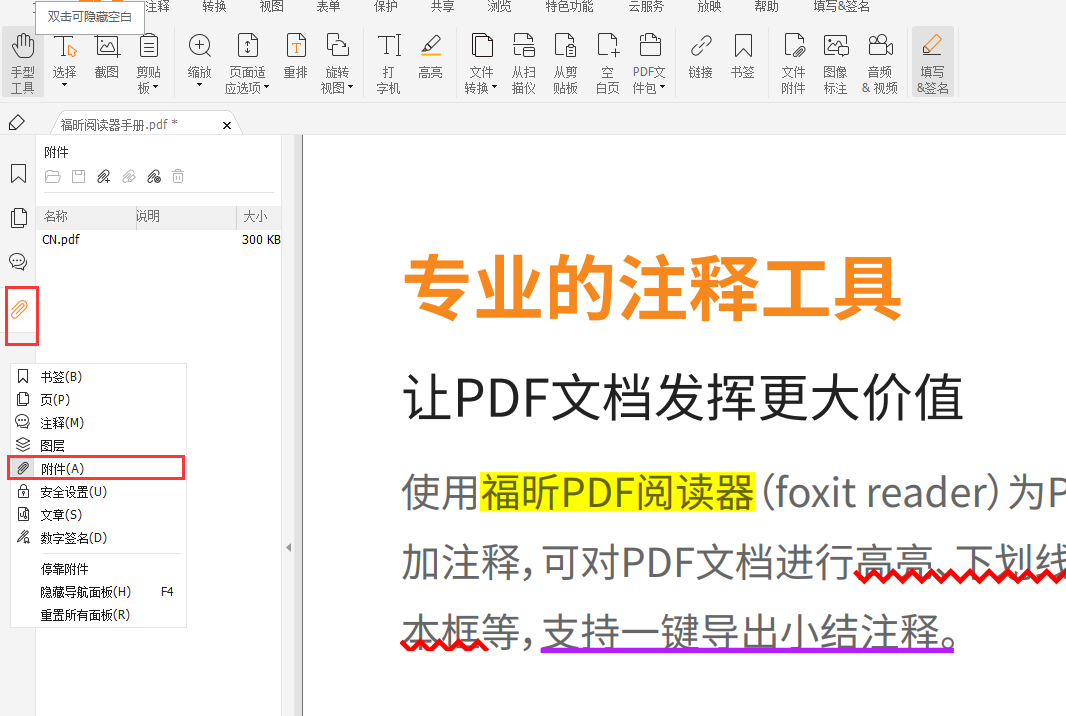Toggle the Fill & Sign (填写&签名) ribbon button
The image size is (1066, 716).
932,62
